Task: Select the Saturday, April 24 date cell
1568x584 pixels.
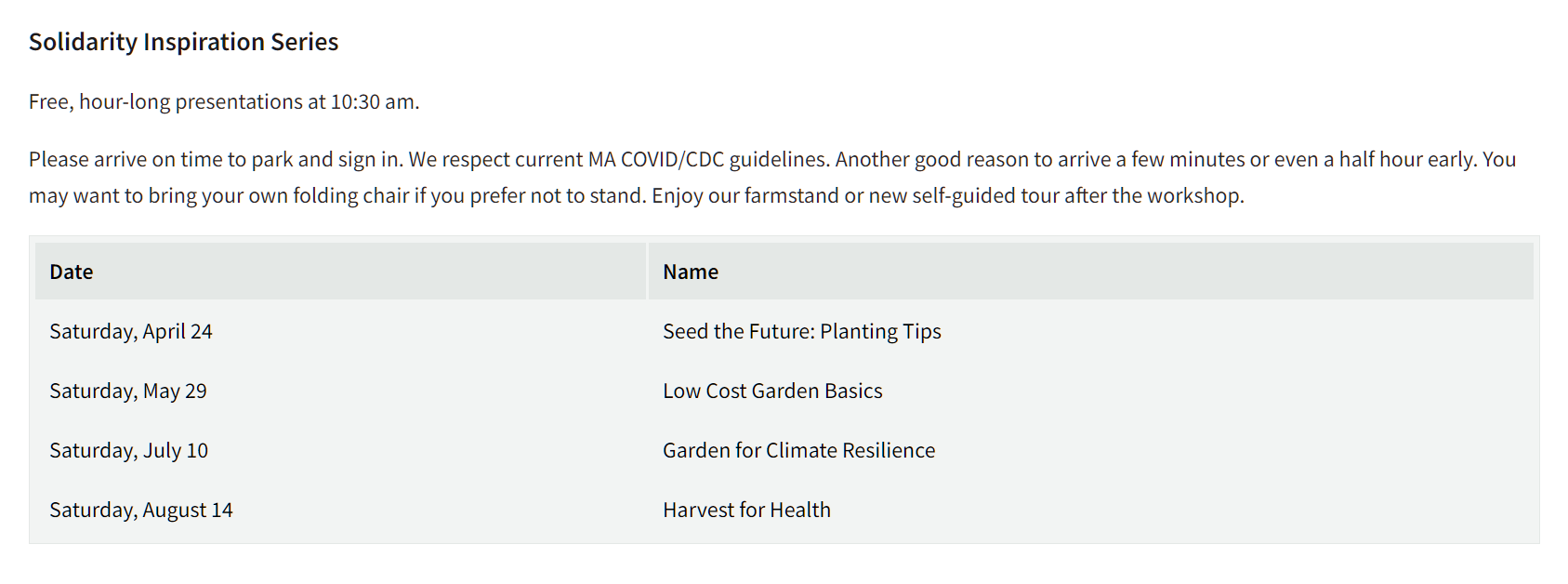Action: coord(131,331)
